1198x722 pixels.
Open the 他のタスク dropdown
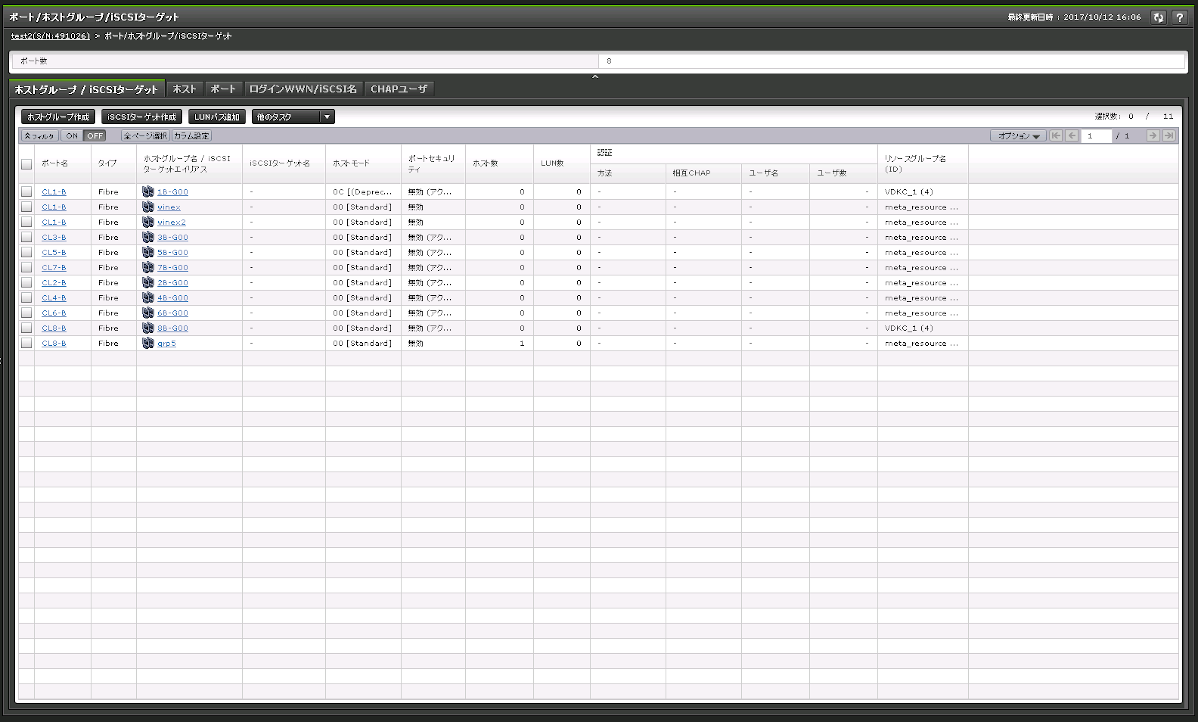point(293,117)
